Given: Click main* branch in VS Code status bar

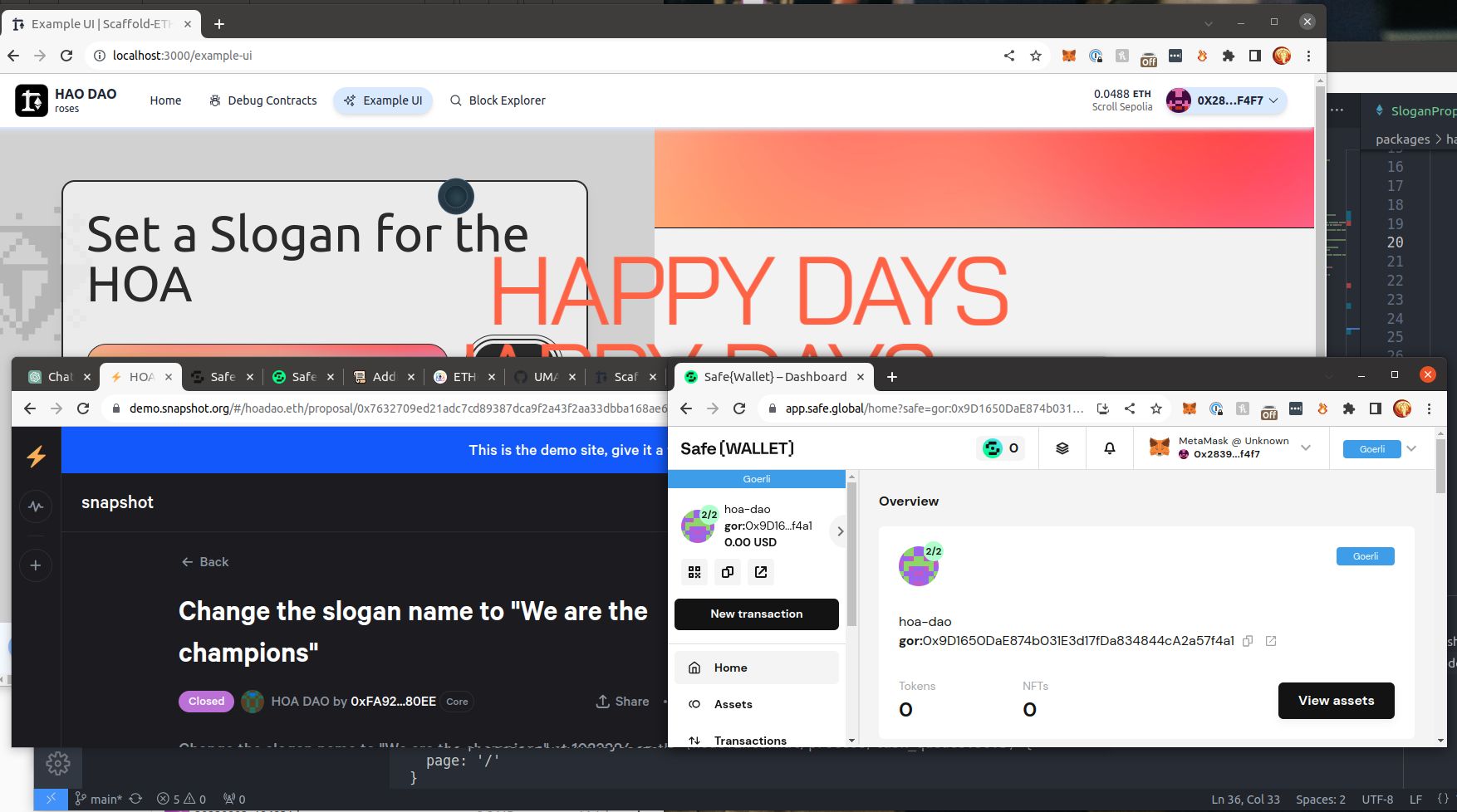Looking at the screenshot, I should pos(98,800).
